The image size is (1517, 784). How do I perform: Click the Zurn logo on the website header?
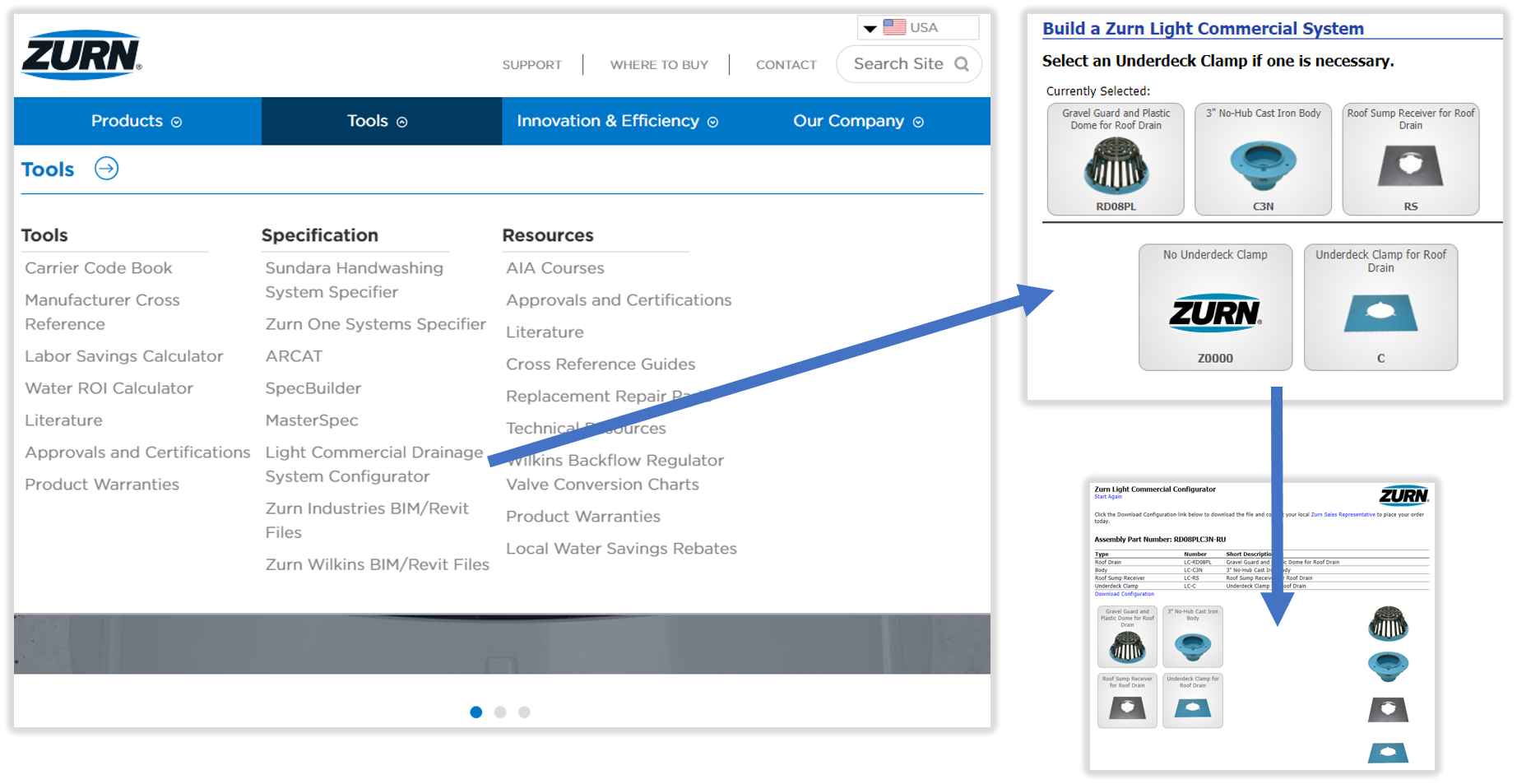click(81, 56)
